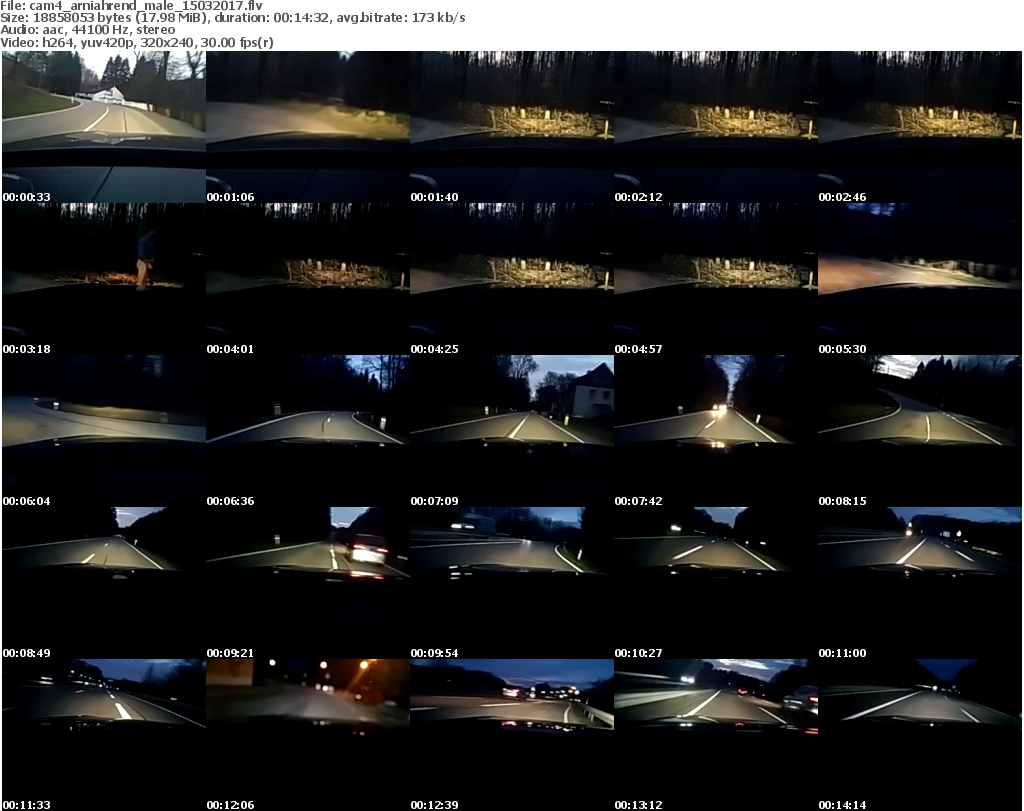Viewport: 1024px width, 811px height.
Task: Open the frame thumbnail stamped 00:01:06
Action: 308,127
